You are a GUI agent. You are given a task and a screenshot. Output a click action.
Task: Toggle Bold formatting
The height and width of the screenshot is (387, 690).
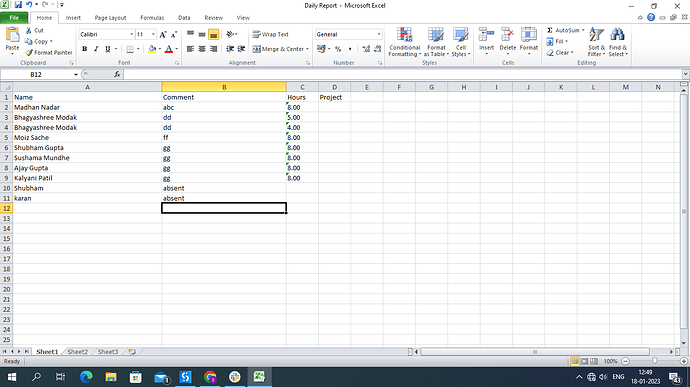coord(84,49)
